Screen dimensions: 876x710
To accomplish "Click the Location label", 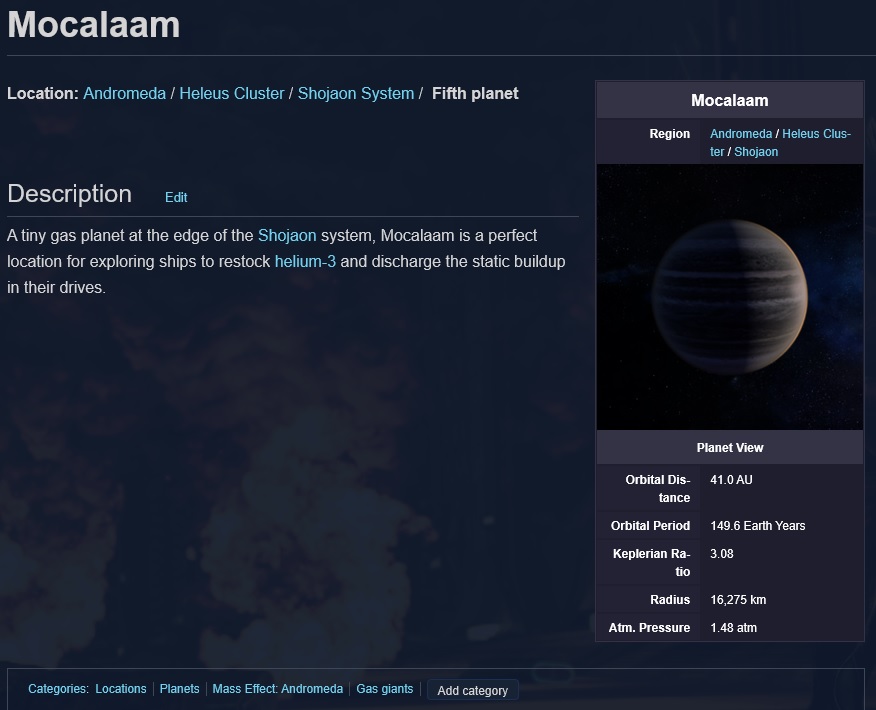I will 43,93.
